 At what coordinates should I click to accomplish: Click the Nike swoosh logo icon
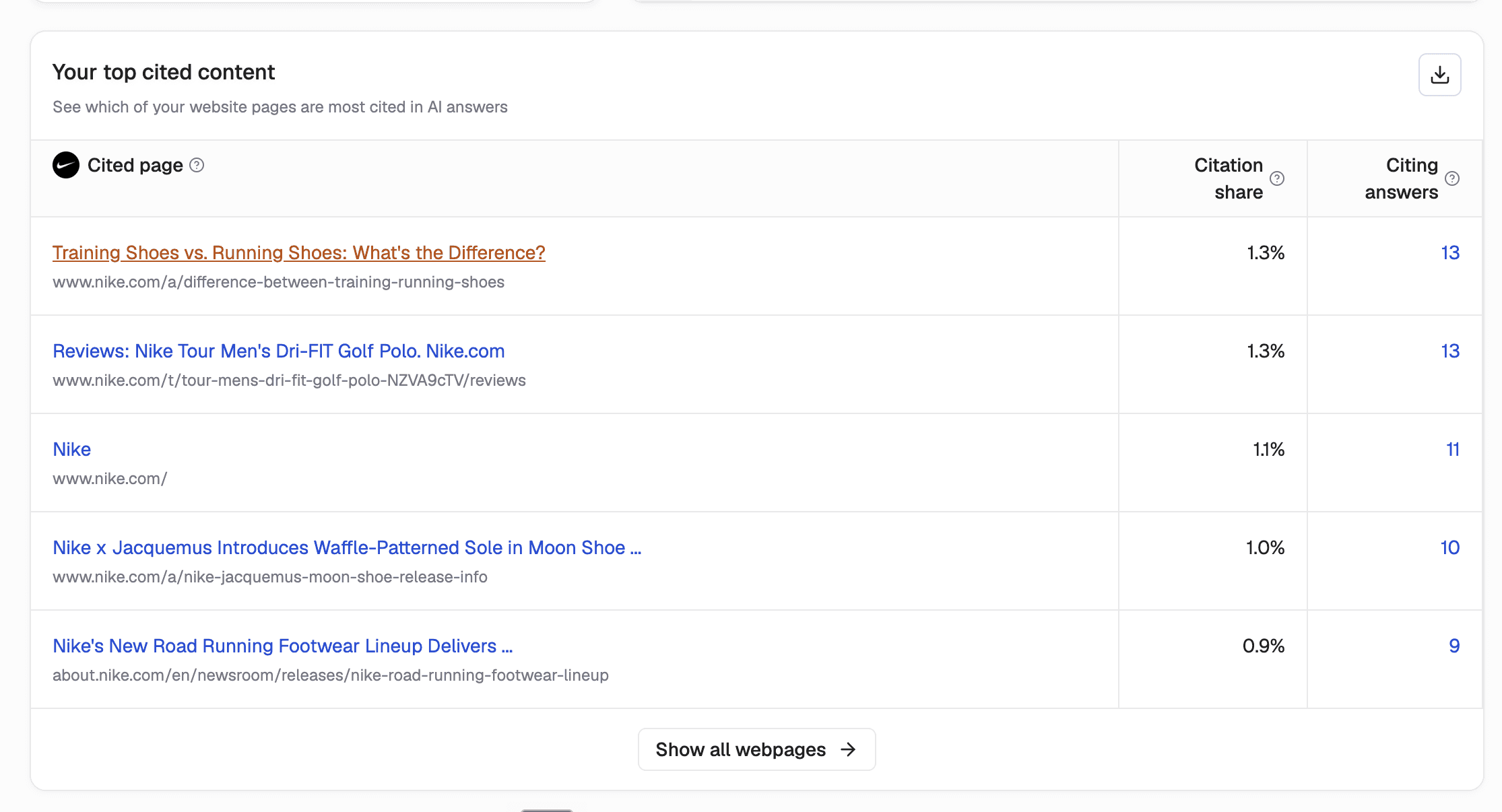[x=66, y=165]
